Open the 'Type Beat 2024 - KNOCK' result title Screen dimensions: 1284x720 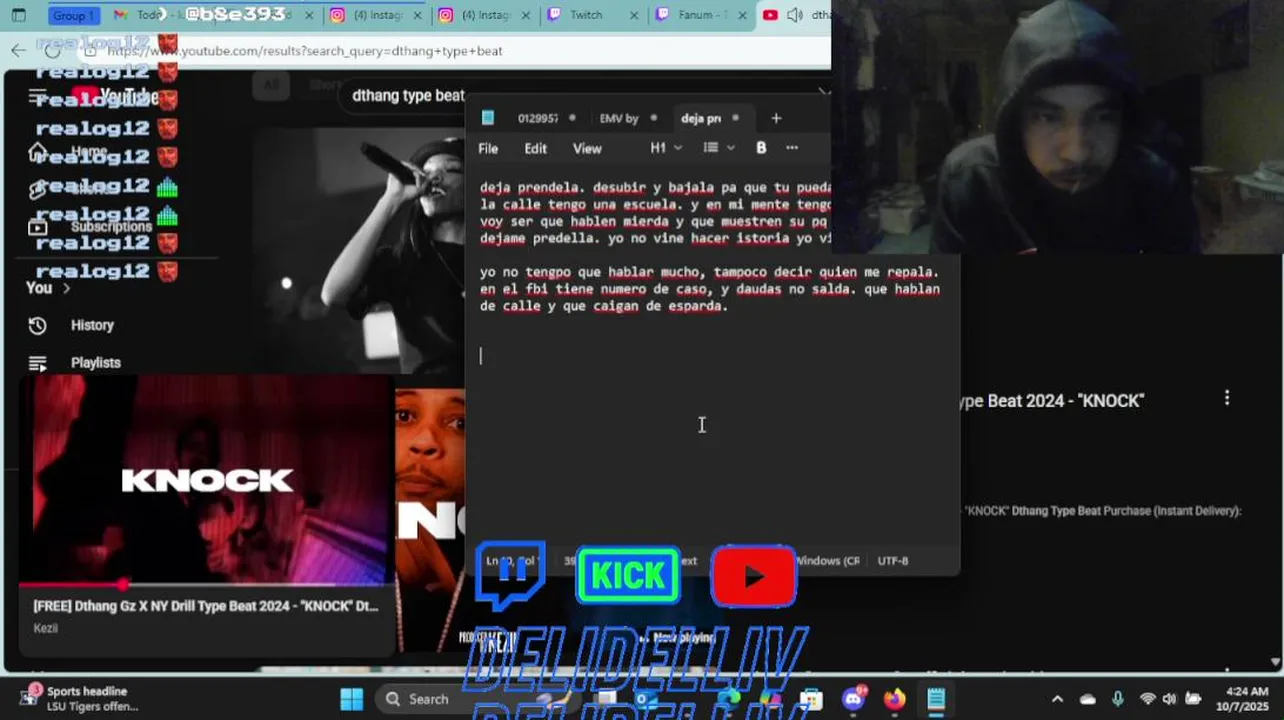point(1052,401)
